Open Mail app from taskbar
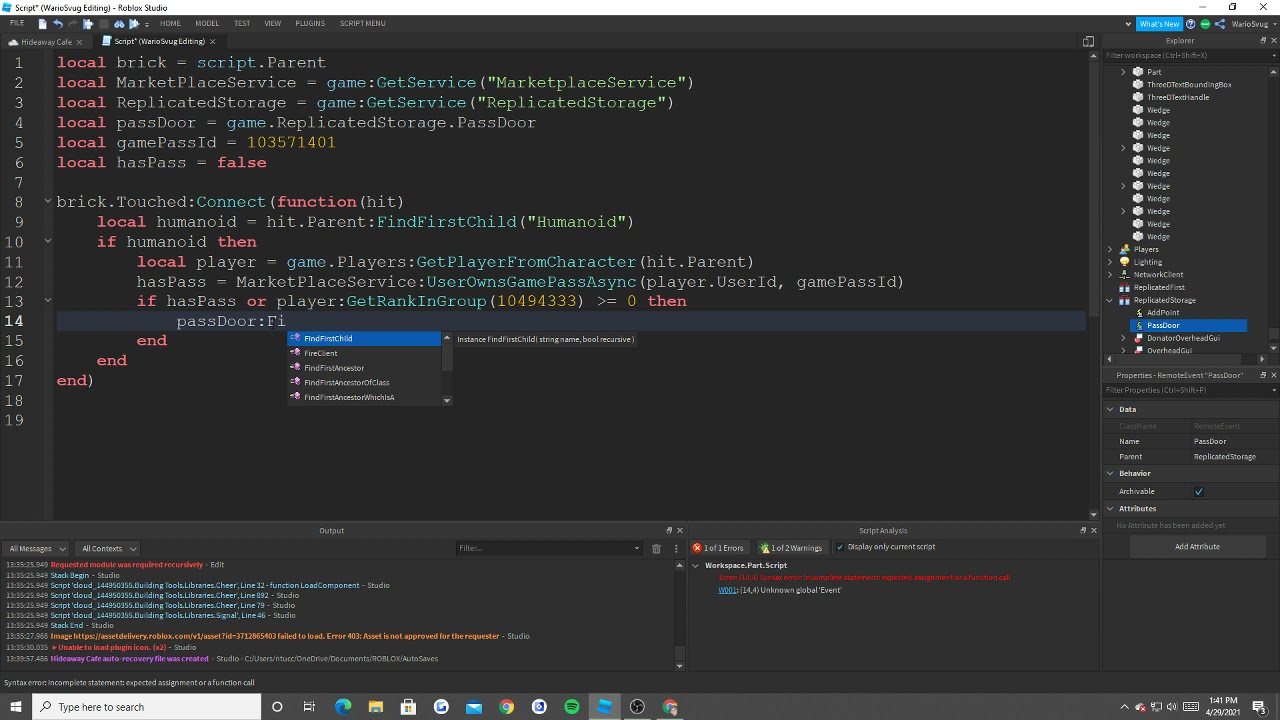Image resolution: width=1280 pixels, height=720 pixels. (474, 707)
